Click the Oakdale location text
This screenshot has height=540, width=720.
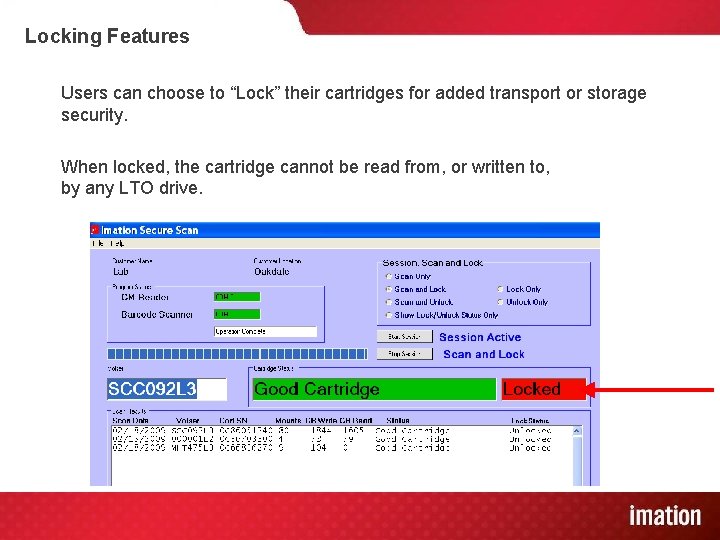tap(272, 271)
